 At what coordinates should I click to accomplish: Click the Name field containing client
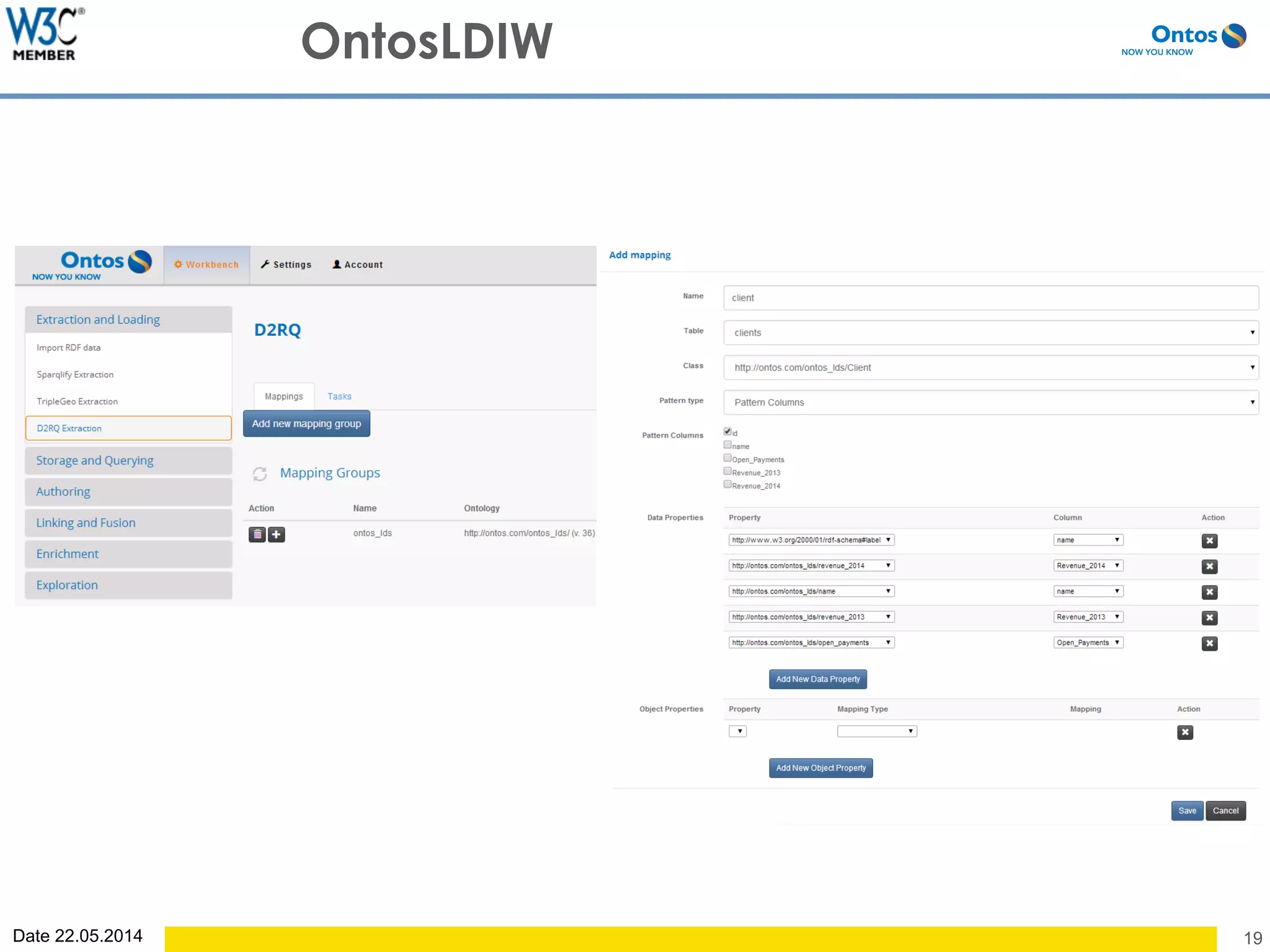(991, 298)
